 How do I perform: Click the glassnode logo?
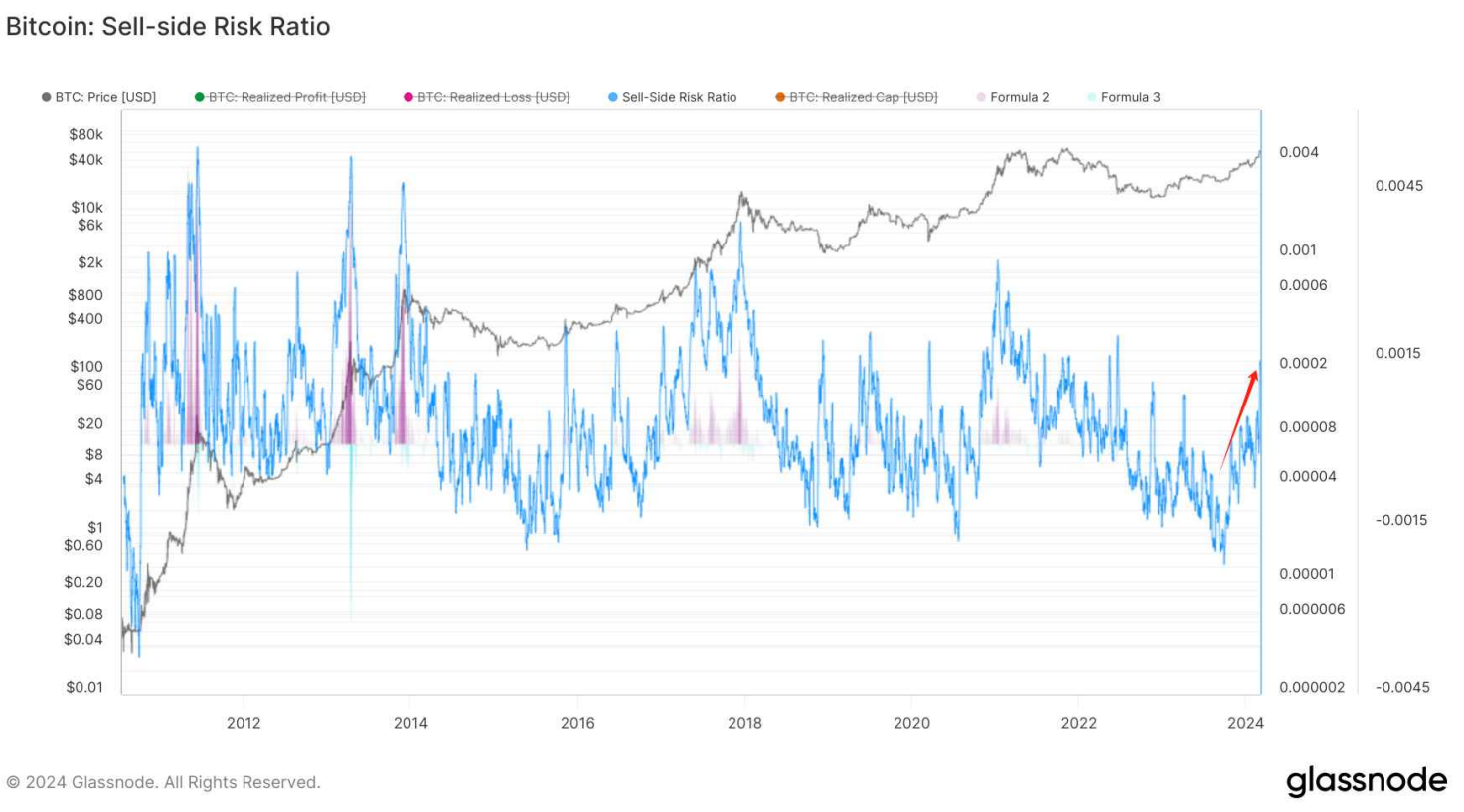[x=1366, y=781]
